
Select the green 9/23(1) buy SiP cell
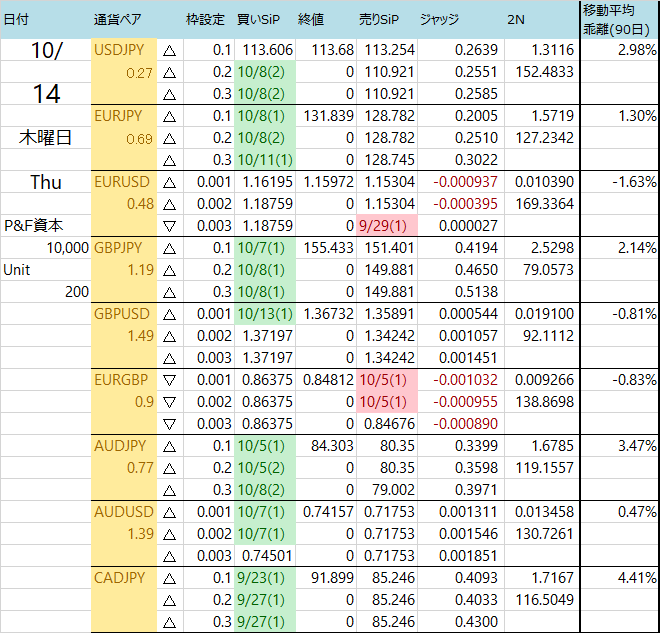pos(265,577)
